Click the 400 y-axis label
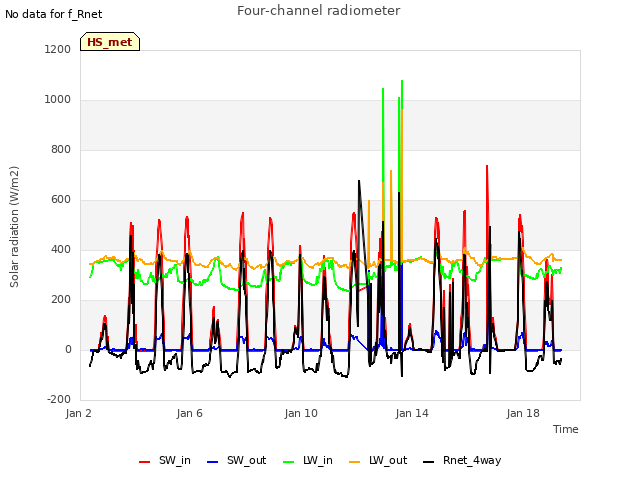 (x=61, y=249)
